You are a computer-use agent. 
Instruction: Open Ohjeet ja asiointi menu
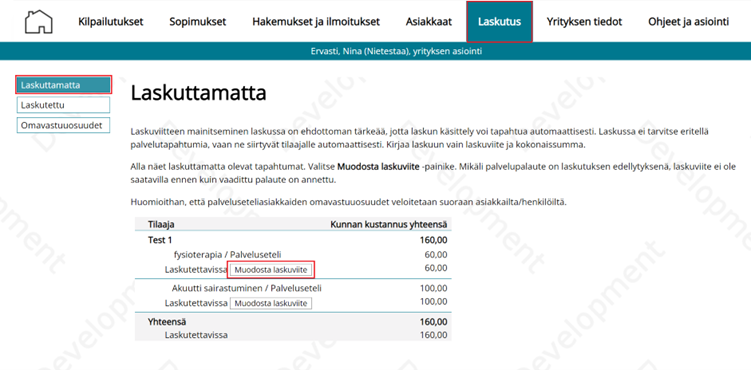tap(688, 22)
